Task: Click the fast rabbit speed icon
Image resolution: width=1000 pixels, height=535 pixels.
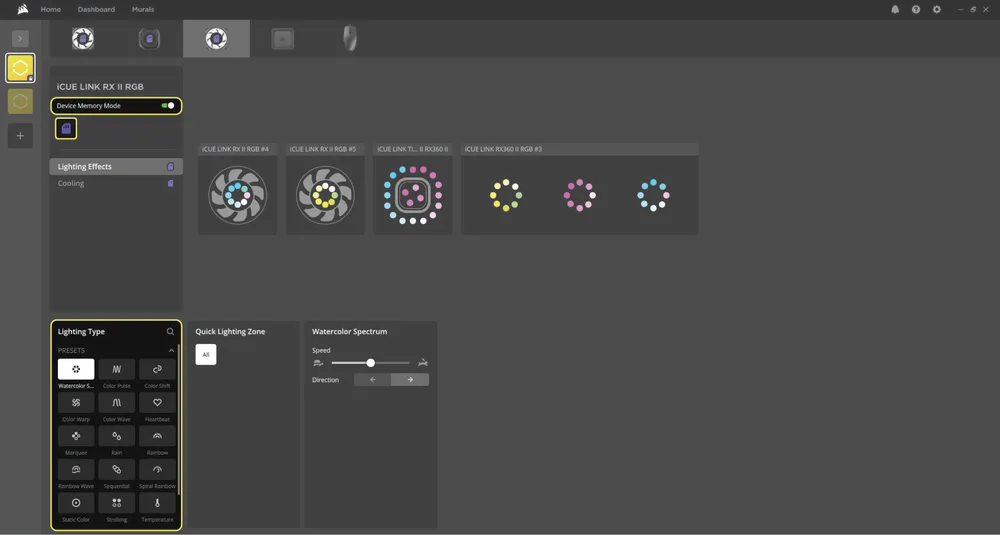Action: point(423,363)
